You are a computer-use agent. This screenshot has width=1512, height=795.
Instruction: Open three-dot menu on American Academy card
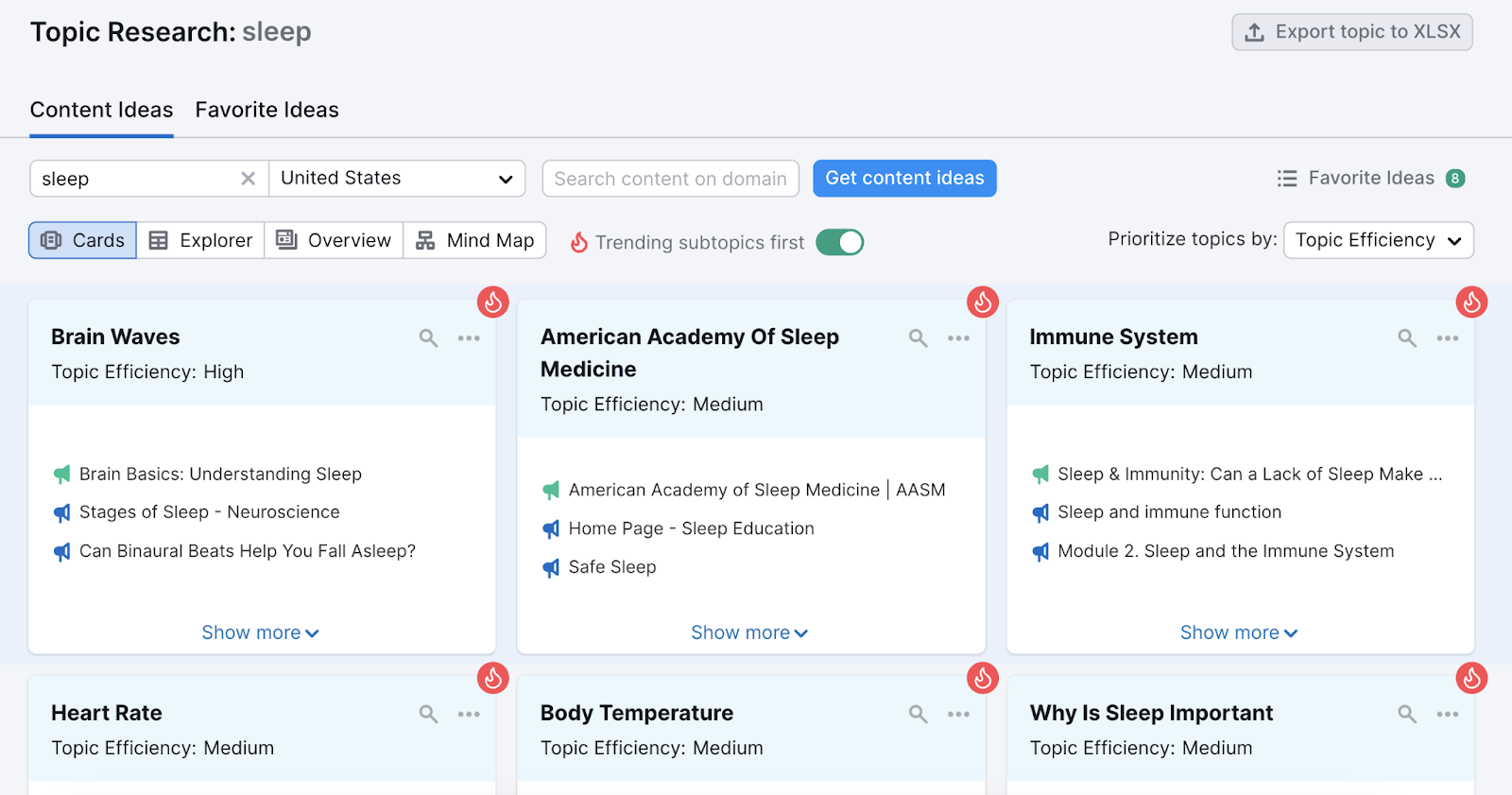point(958,338)
